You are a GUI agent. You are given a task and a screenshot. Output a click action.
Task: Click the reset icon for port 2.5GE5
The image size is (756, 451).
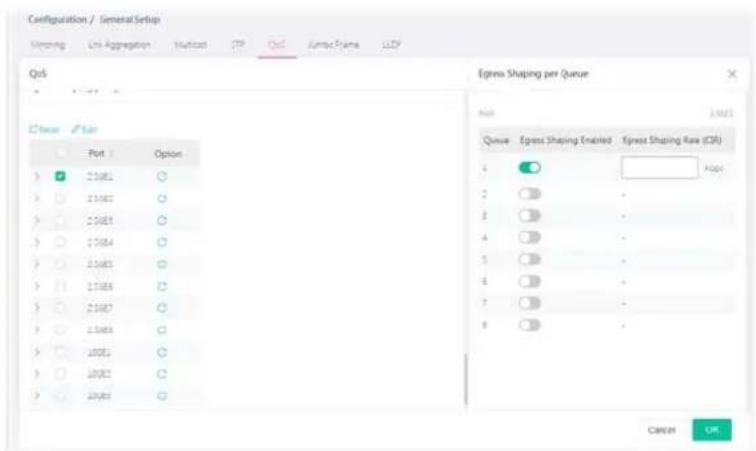pos(162,264)
